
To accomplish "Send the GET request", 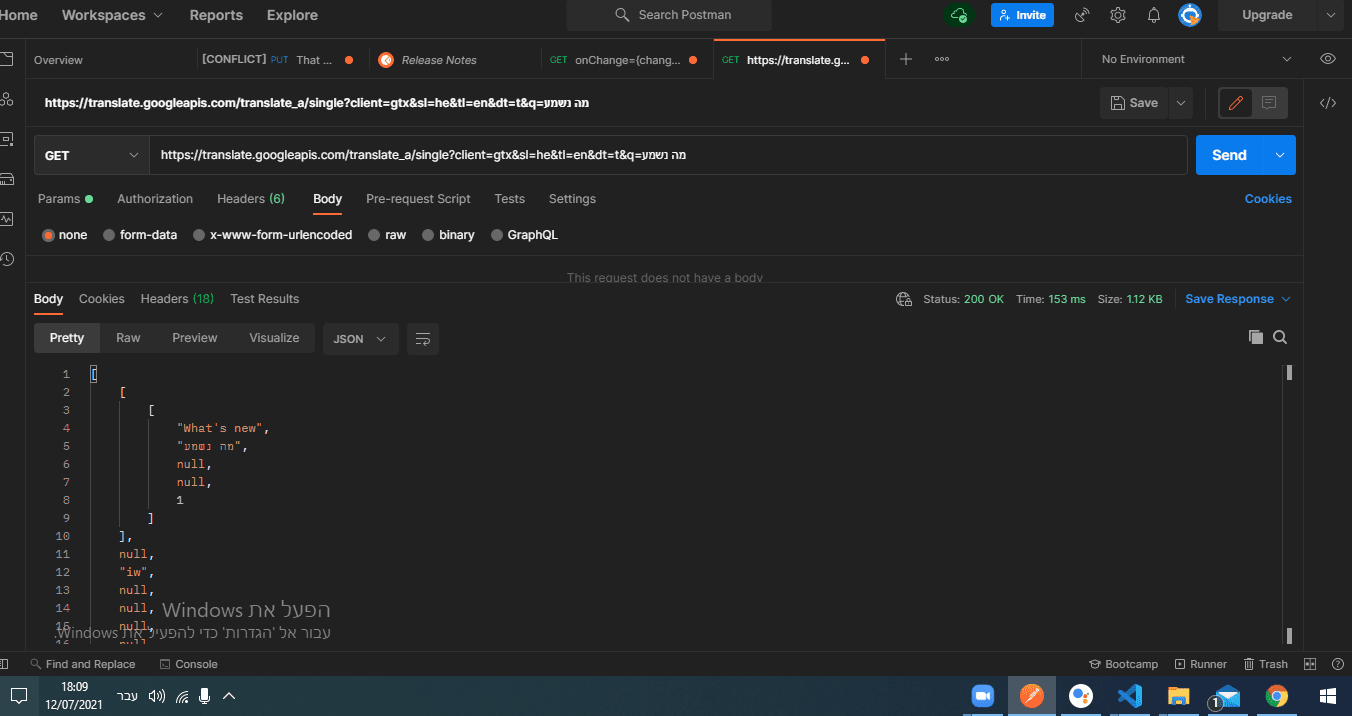I will pos(1229,155).
